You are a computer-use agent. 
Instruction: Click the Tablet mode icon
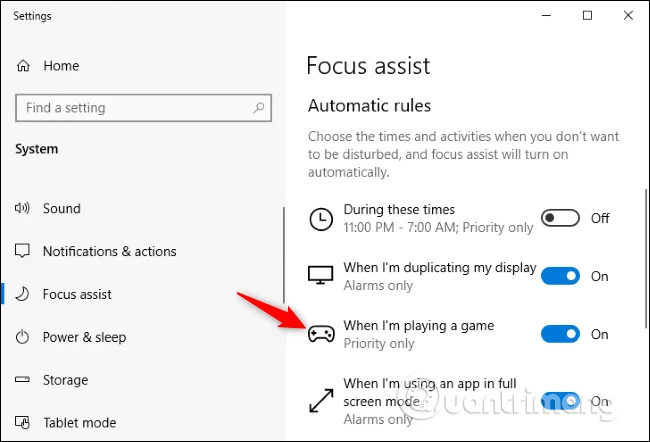pyautogui.click(x=22, y=422)
